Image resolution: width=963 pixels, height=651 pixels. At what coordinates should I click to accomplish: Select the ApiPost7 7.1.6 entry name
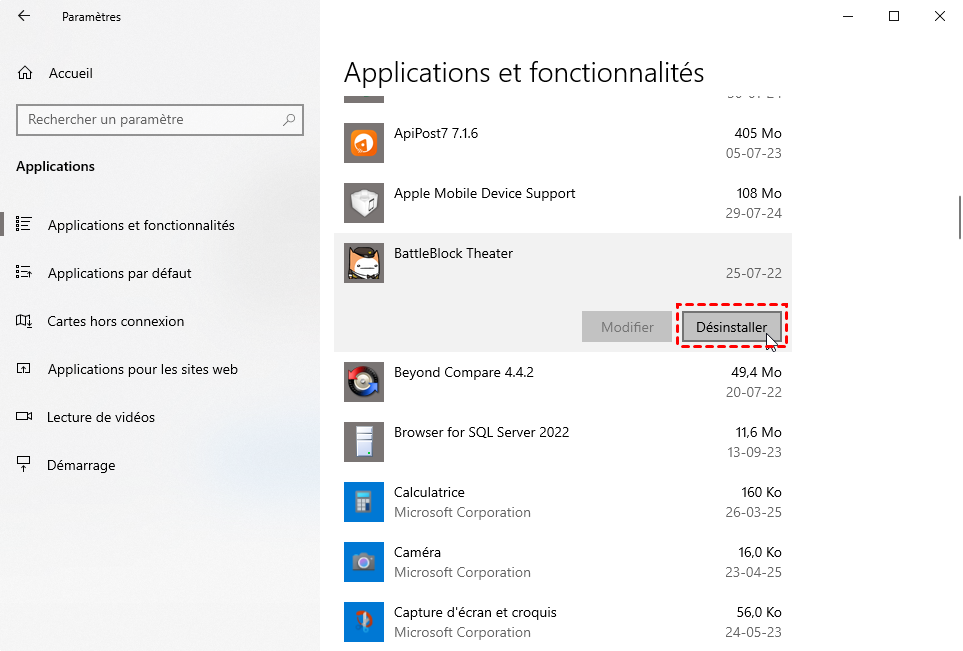[x=436, y=133]
